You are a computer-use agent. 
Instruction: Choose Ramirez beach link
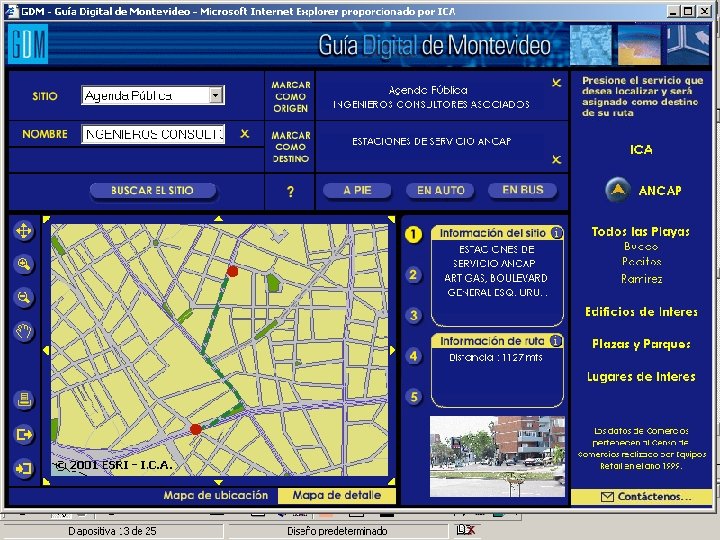[x=641, y=279]
